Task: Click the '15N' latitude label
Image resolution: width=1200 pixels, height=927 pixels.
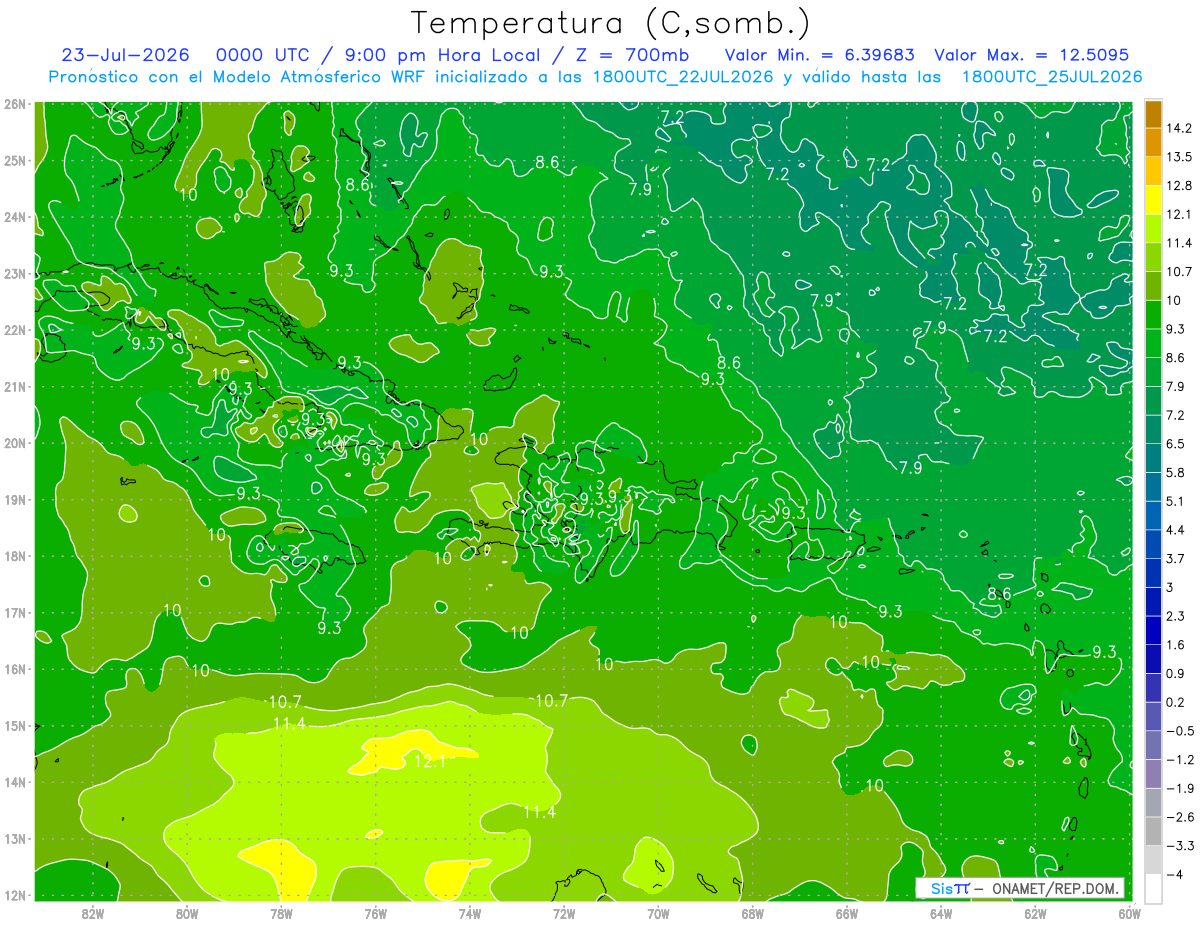Action: click(x=14, y=726)
